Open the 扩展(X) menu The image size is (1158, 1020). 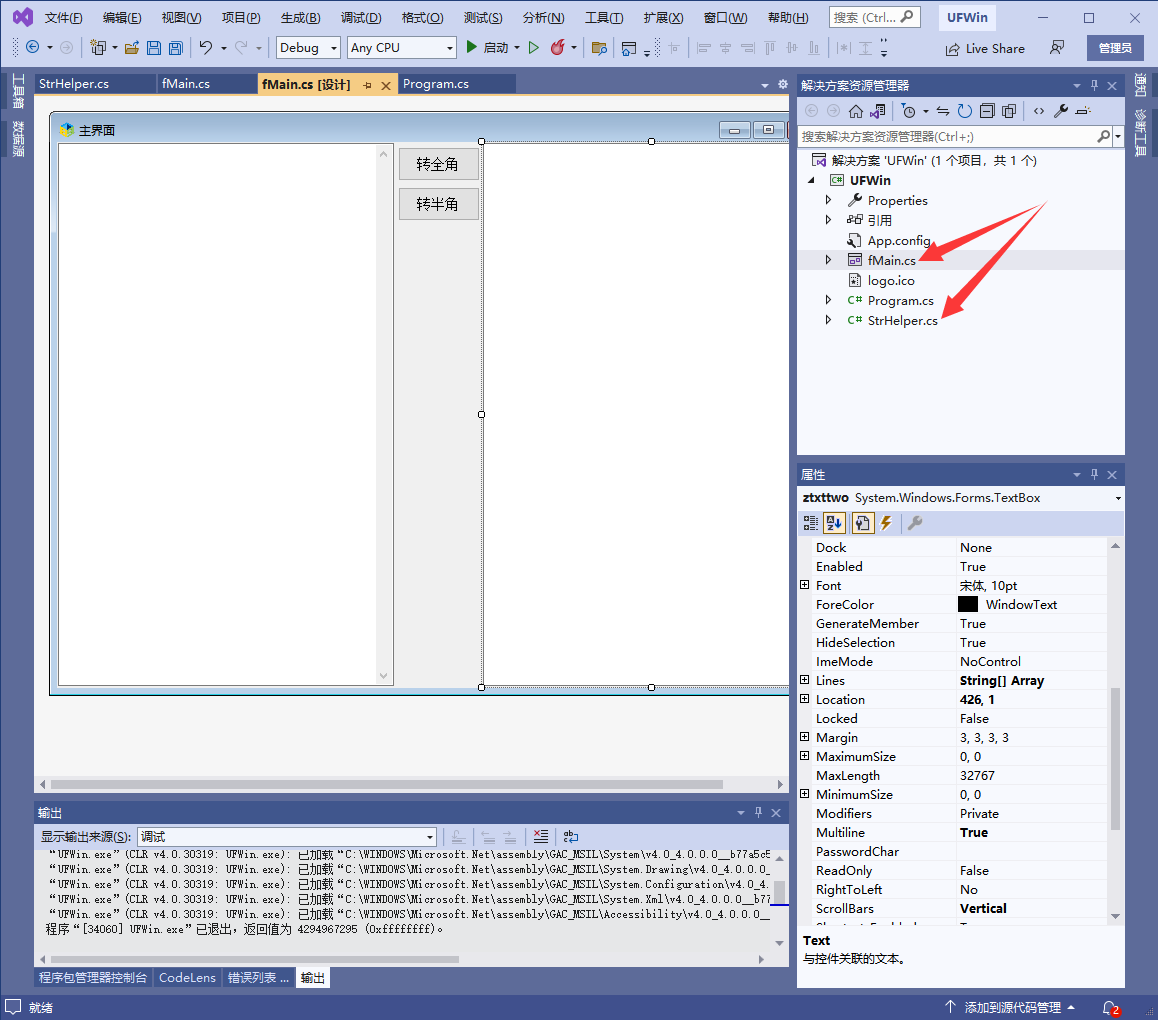point(663,18)
